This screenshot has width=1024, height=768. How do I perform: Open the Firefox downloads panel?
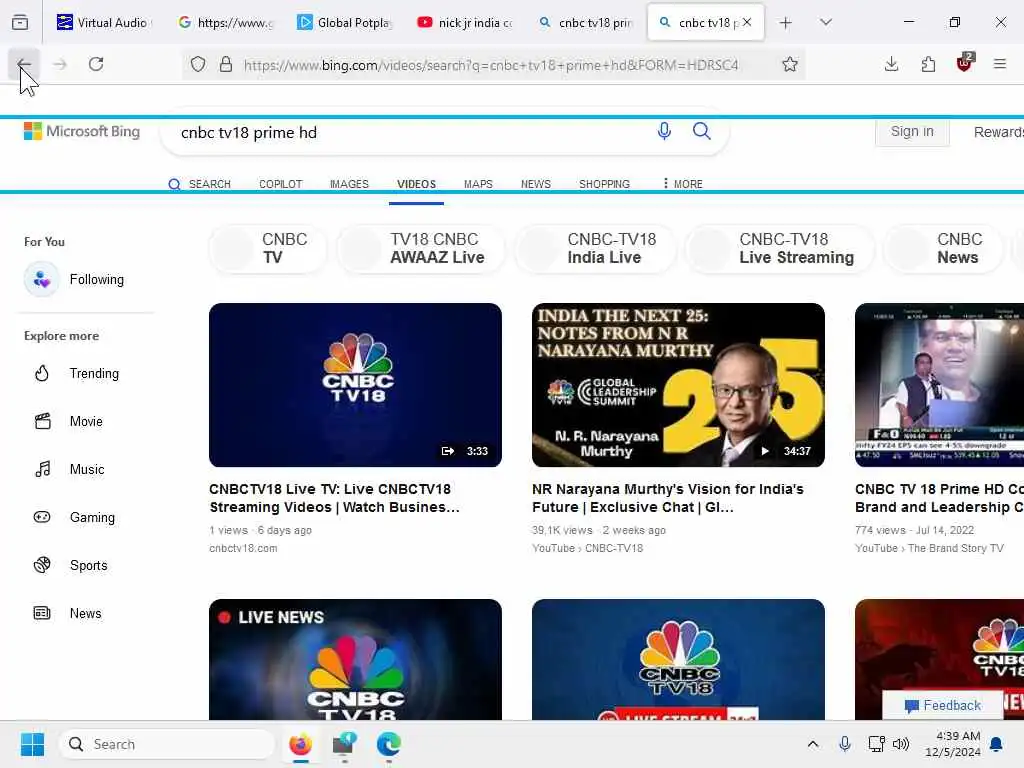click(891, 64)
